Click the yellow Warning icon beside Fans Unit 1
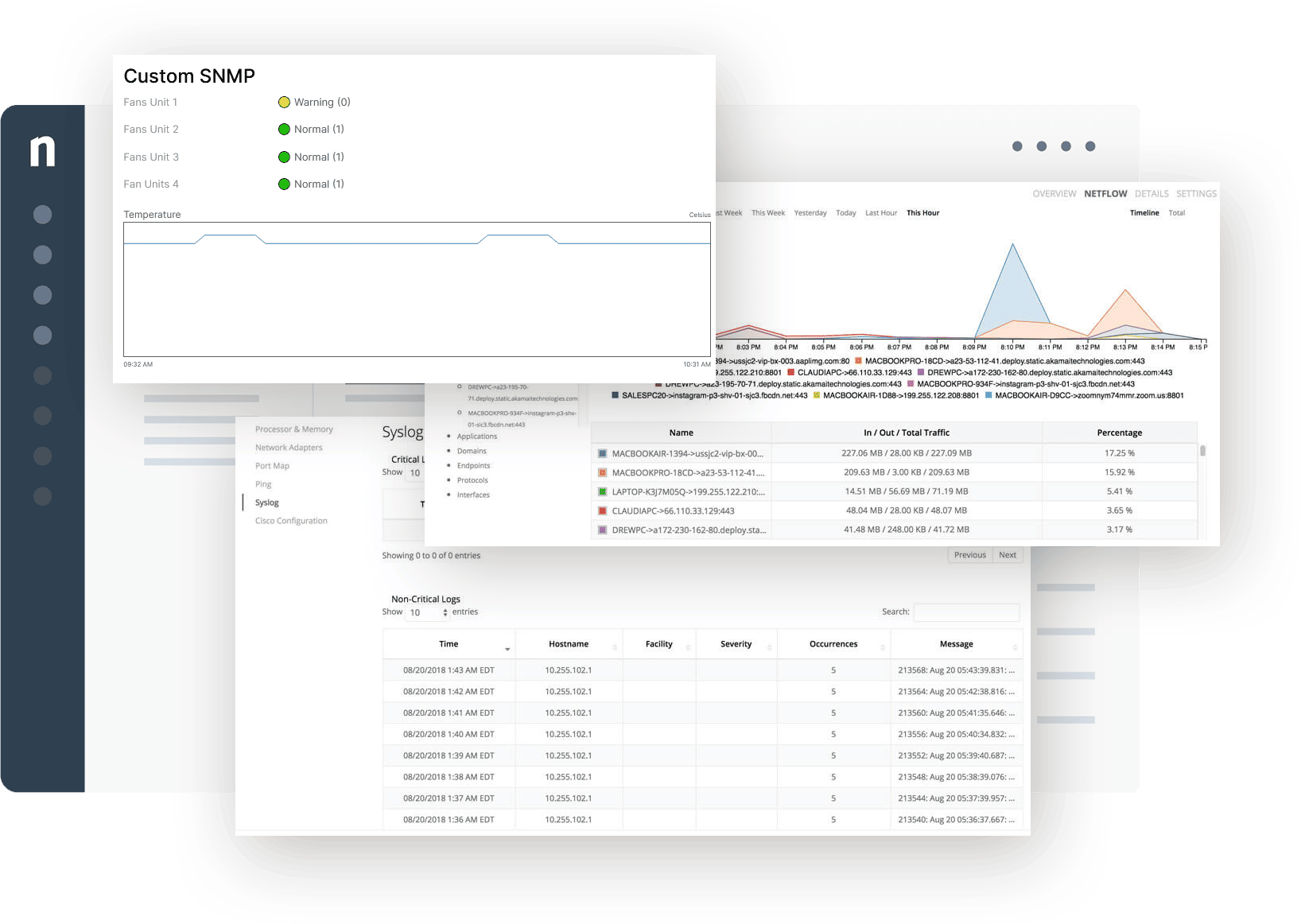Screen dimensions: 1301x924 pyautogui.click(x=285, y=102)
